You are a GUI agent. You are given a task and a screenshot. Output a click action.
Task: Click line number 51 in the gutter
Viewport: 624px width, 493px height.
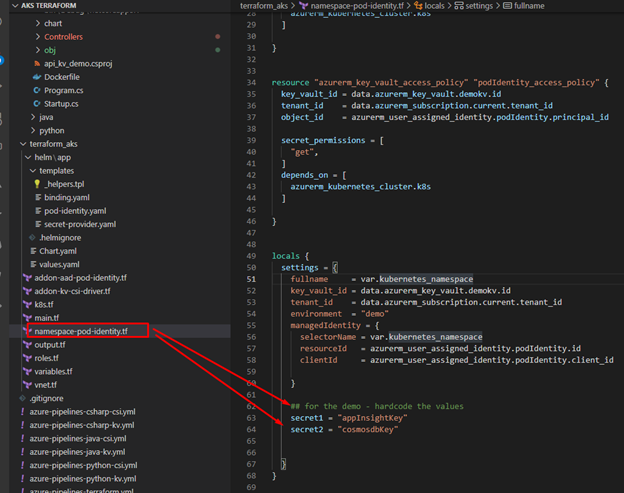(251, 279)
